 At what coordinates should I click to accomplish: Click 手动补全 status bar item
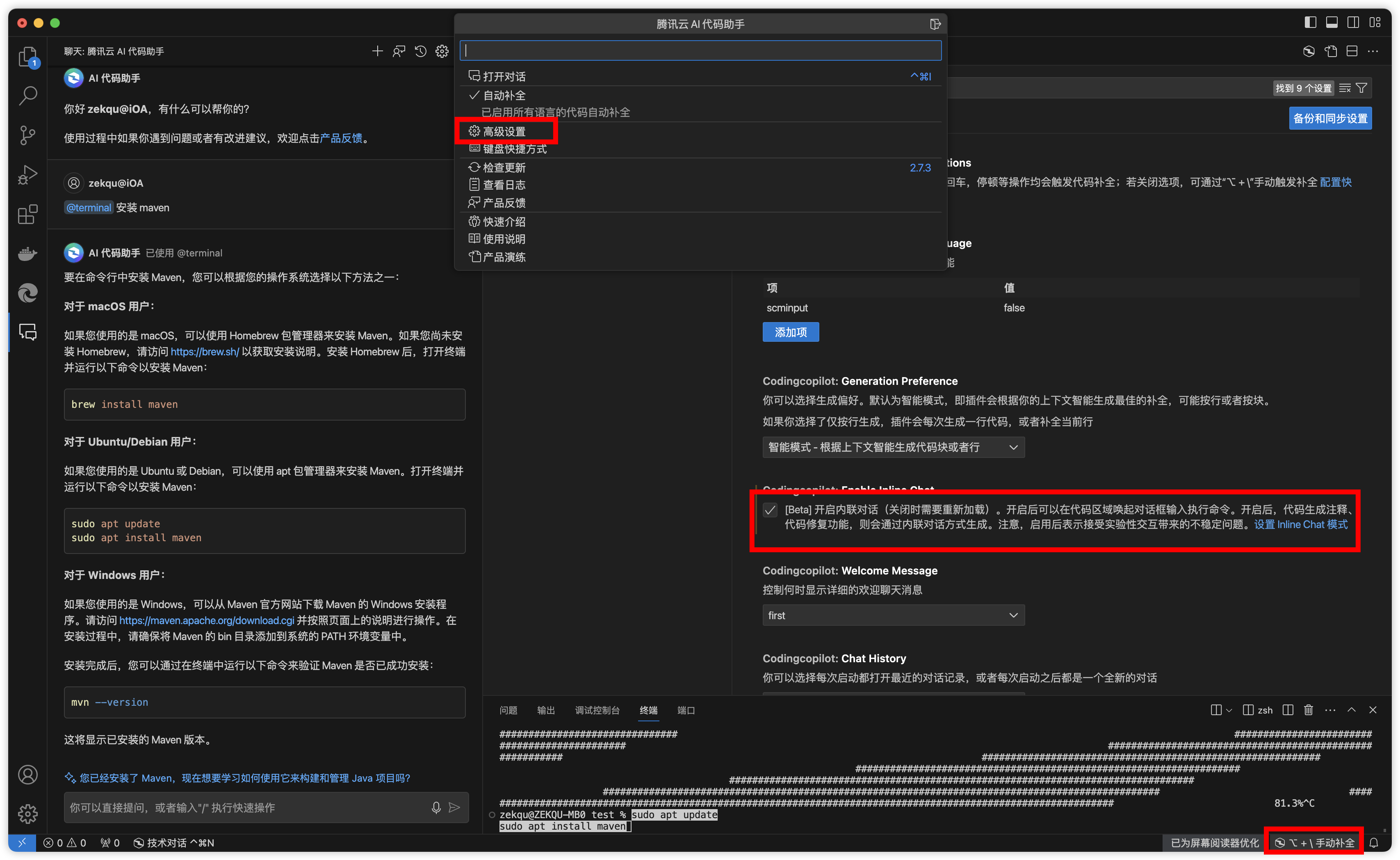coord(1314,843)
